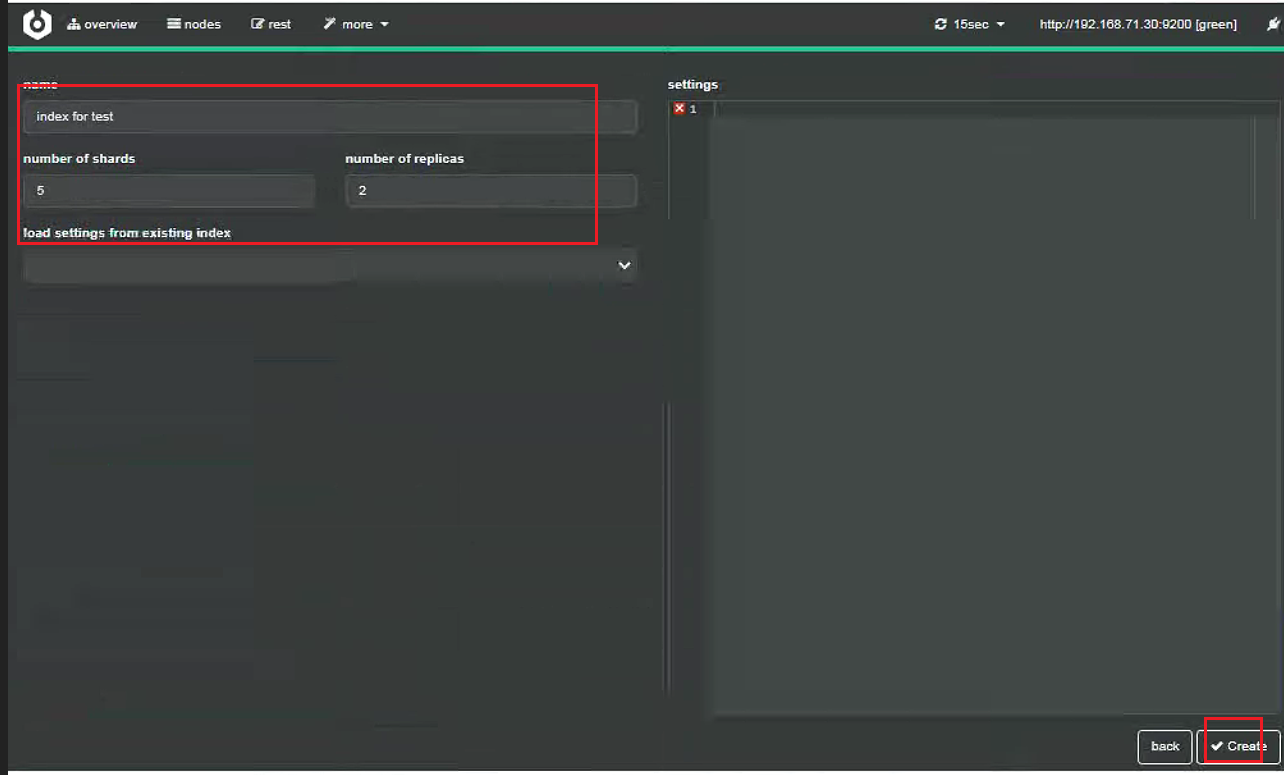The width and height of the screenshot is (1284, 775).
Task: Edit the number of replicas field
Action: [491, 190]
